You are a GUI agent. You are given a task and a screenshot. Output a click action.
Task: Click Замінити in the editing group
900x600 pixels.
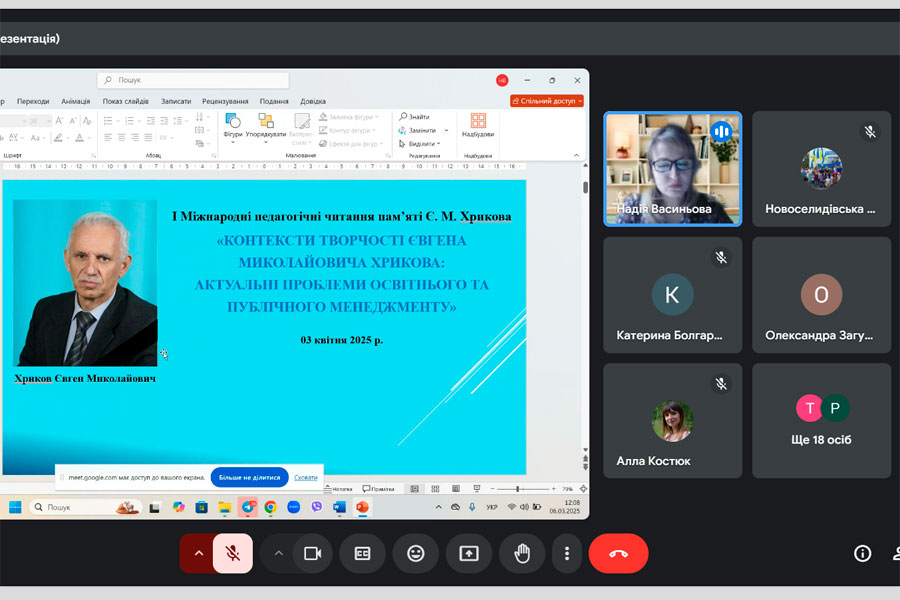pyautogui.click(x=417, y=130)
